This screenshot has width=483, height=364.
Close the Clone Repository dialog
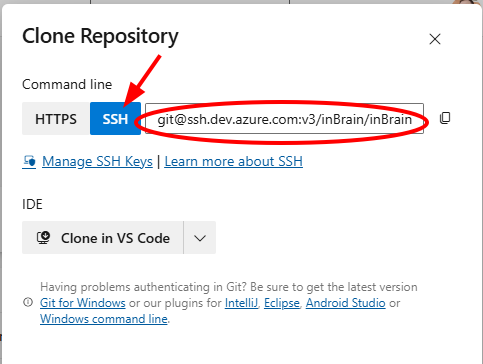coord(435,39)
